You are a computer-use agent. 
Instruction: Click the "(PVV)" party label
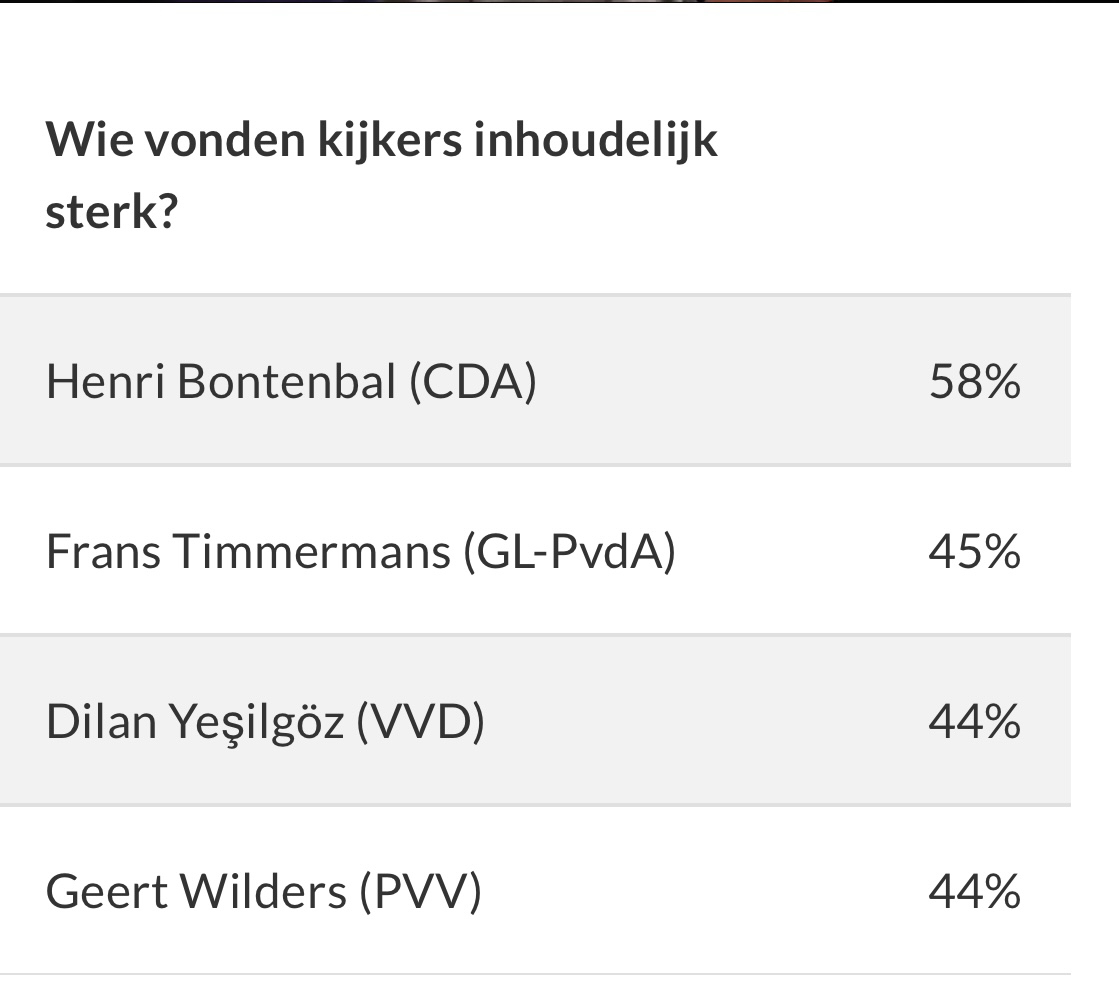tap(420, 891)
